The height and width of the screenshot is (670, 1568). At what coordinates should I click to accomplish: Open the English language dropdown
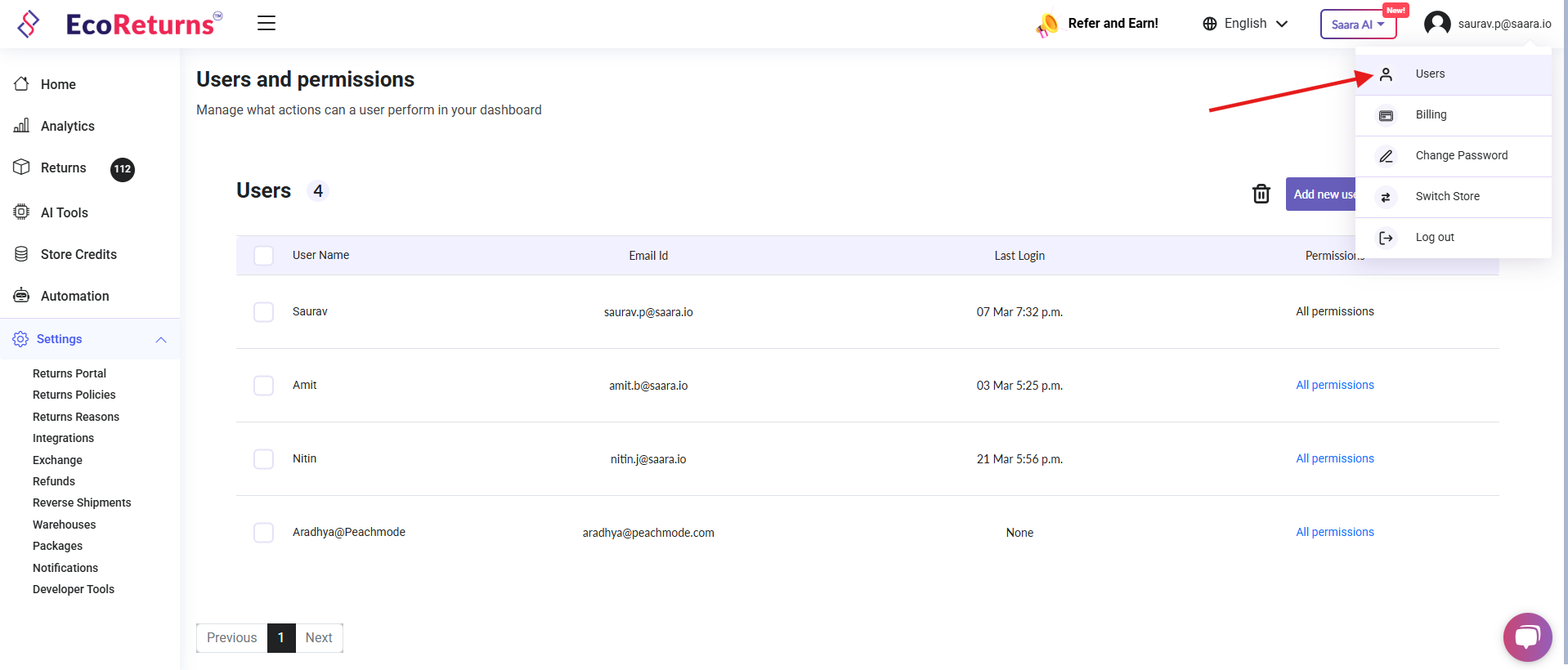coord(1245,24)
